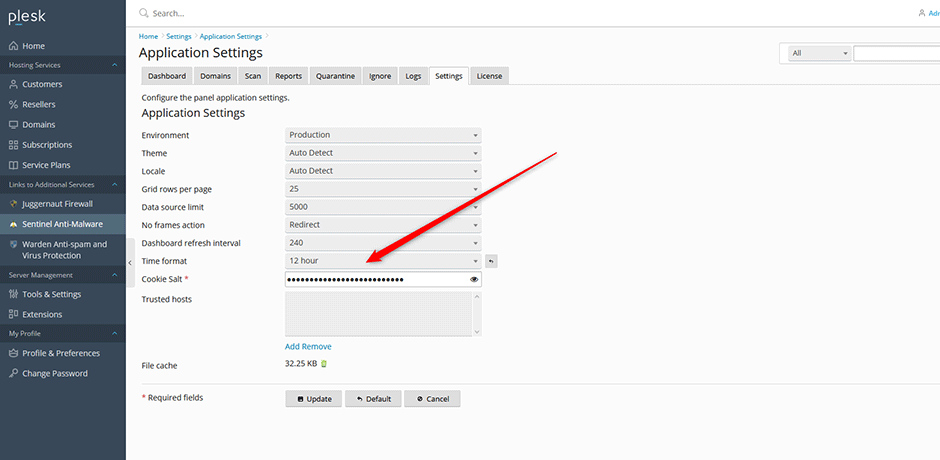Click the Juggernaut Firewall sidebar icon
Image resolution: width=940 pixels, height=460 pixels.
pyautogui.click(x=13, y=204)
